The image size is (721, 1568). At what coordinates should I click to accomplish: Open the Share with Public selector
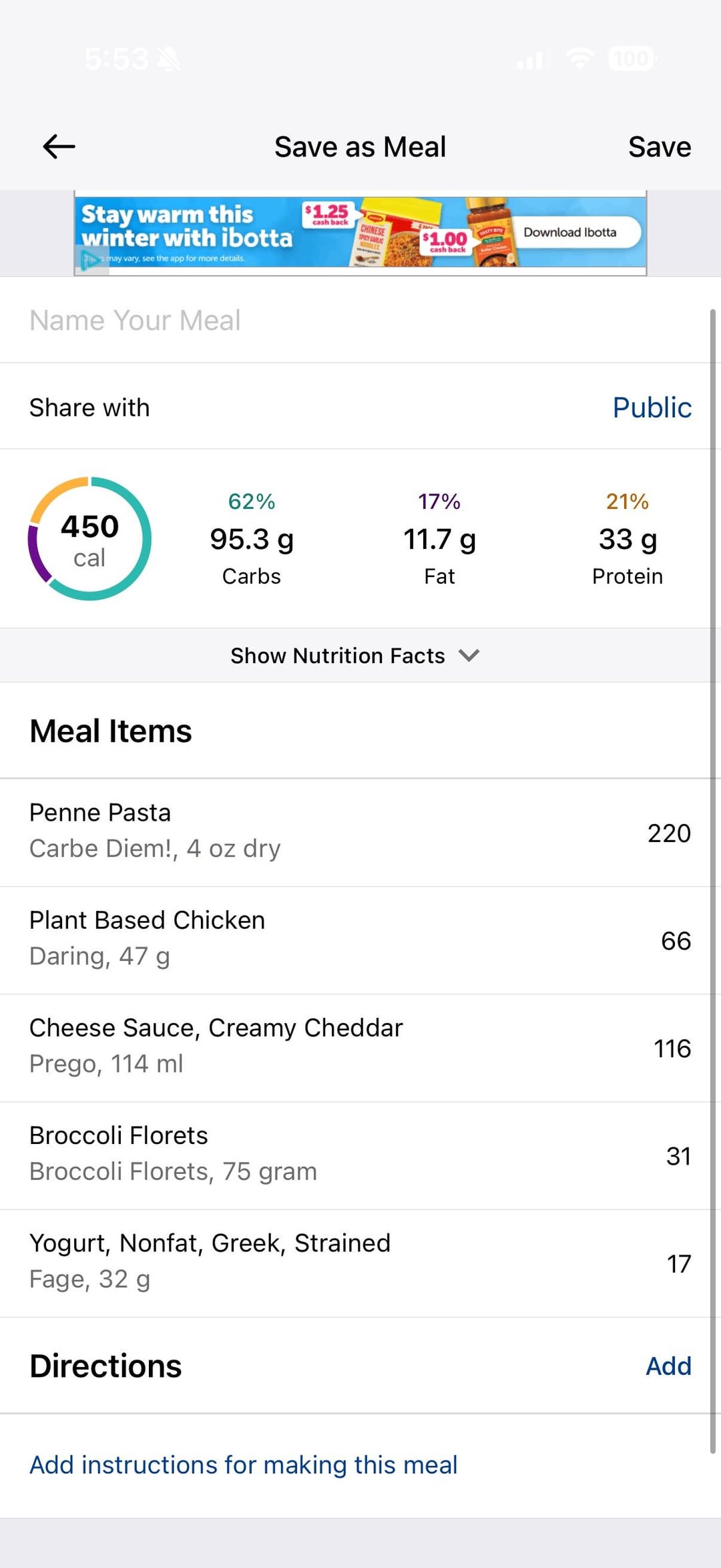pos(652,407)
